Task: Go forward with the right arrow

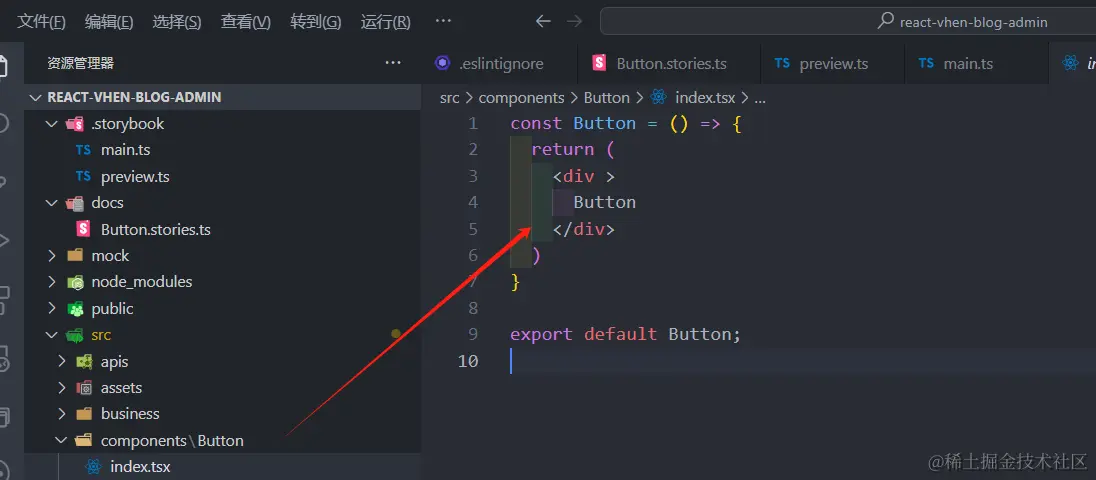Action: pyautogui.click(x=575, y=22)
